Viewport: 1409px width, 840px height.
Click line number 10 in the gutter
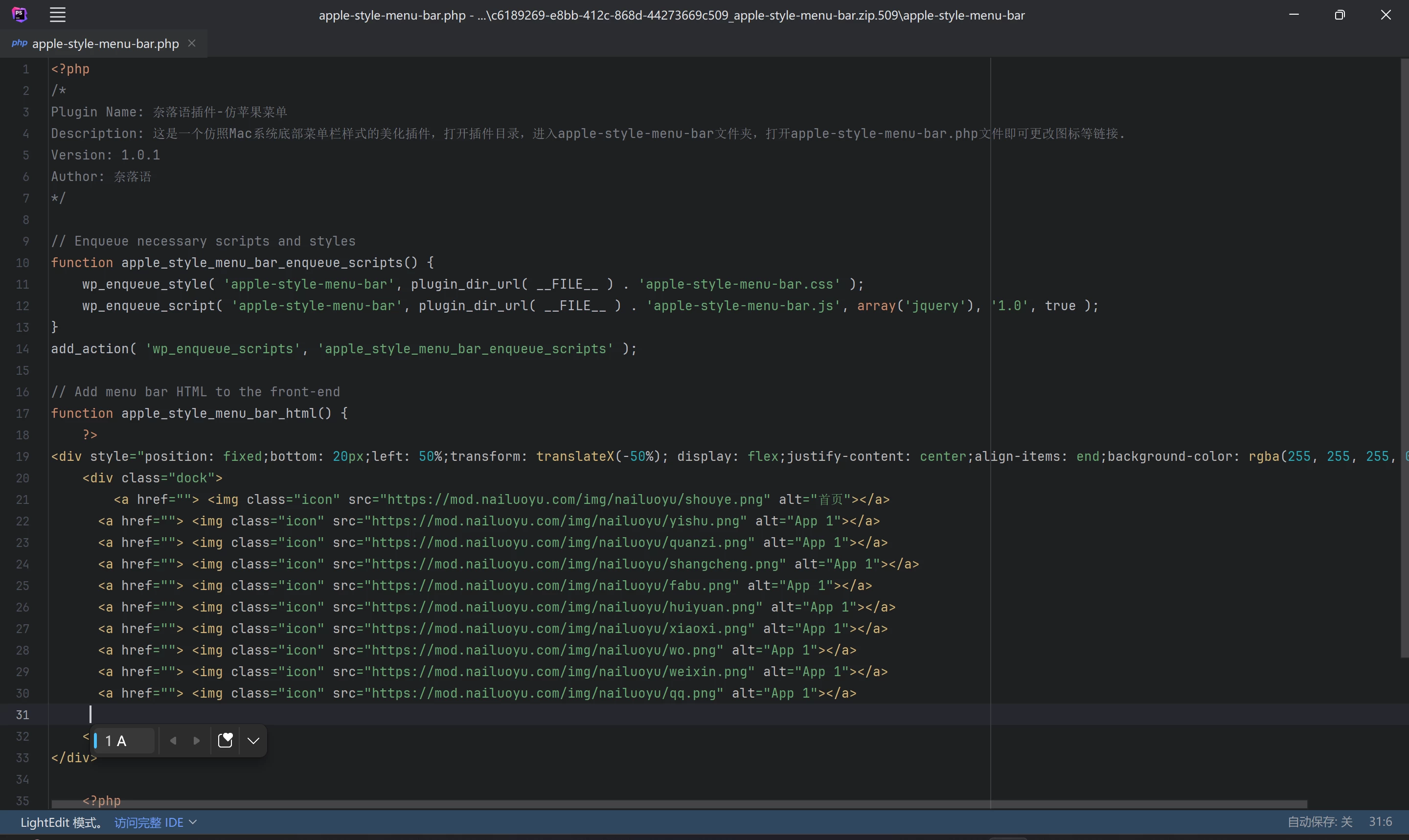pyautogui.click(x=23, y=263)
